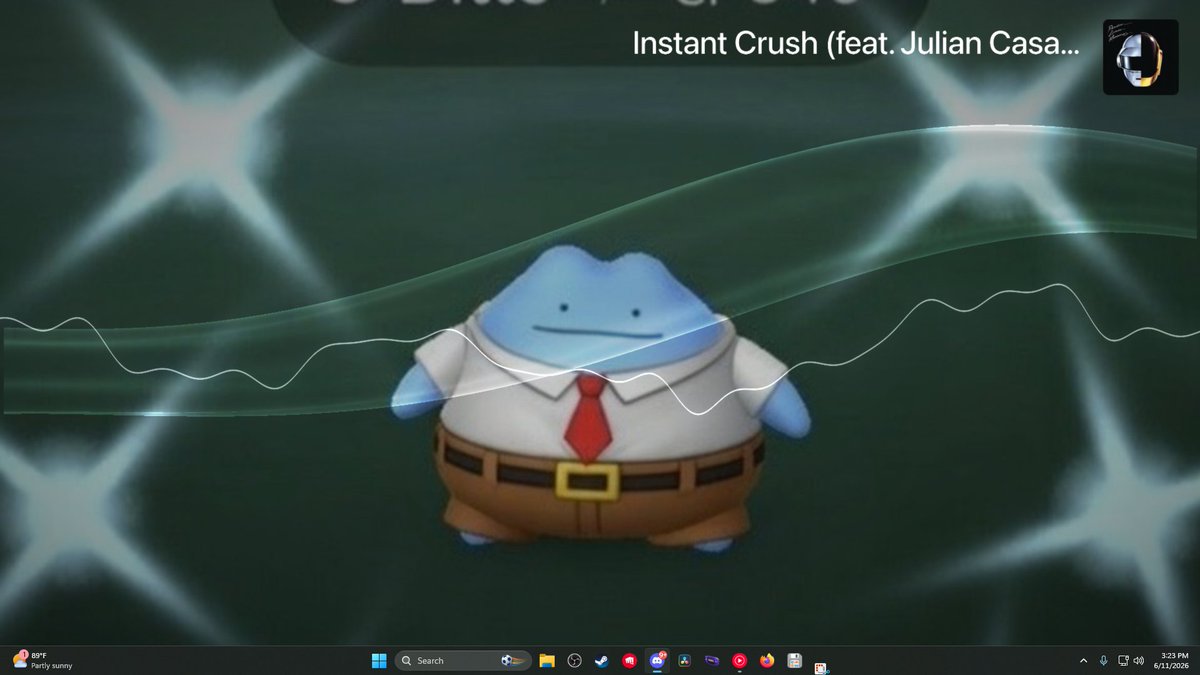Screen dimensions: 1200x675
Task: Open DaVinci Resolve from the taskbar
Action: point(684,660)
